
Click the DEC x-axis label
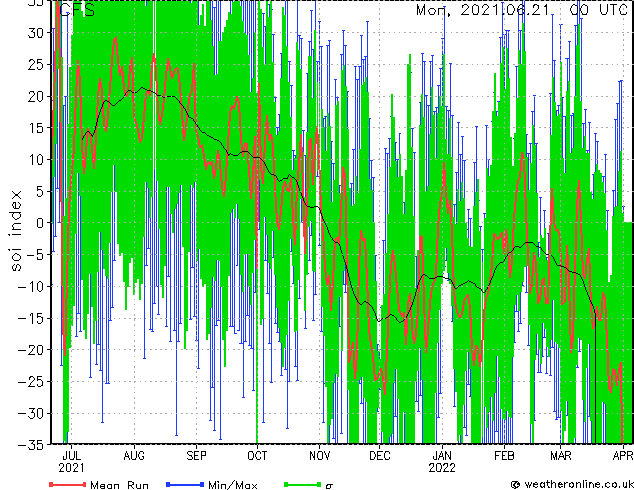coord(380,456)
